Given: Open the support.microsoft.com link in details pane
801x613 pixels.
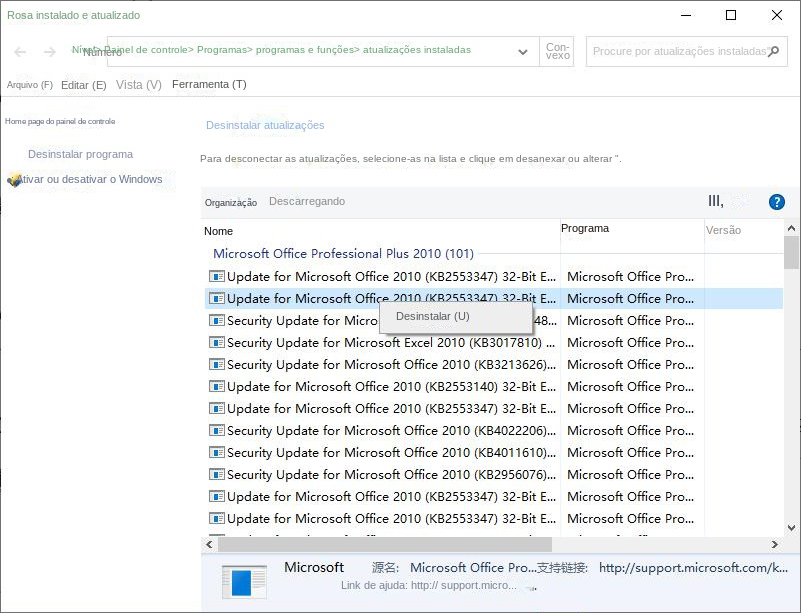Looking at the screenshot, I should [693, 568].
